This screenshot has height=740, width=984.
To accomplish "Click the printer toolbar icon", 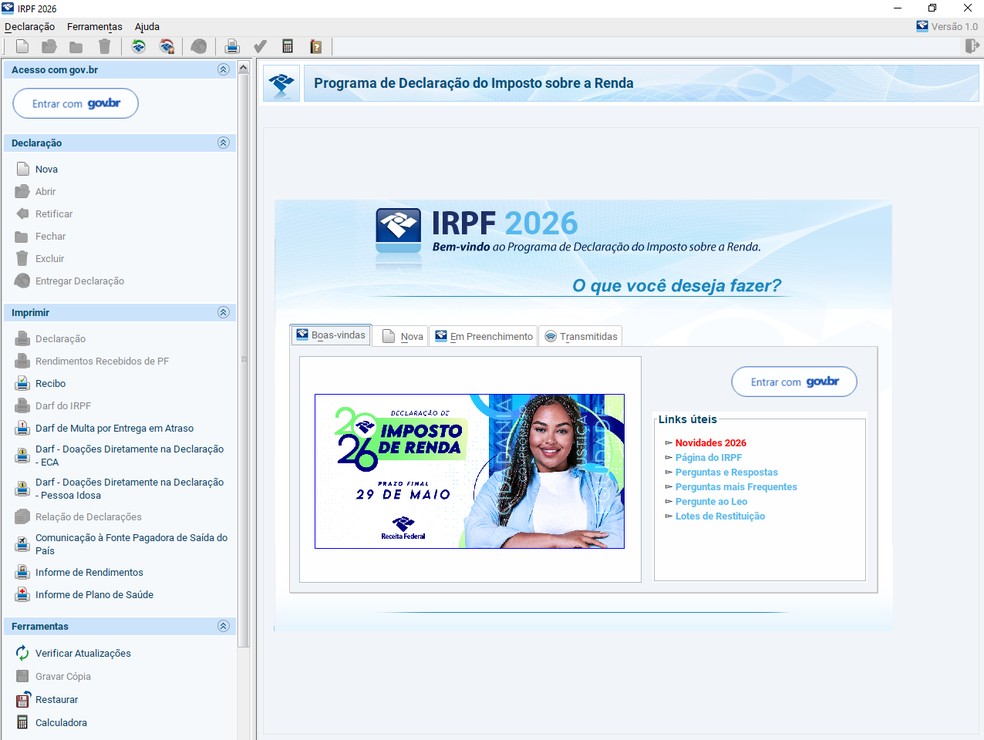I will (x=232, y=46).
